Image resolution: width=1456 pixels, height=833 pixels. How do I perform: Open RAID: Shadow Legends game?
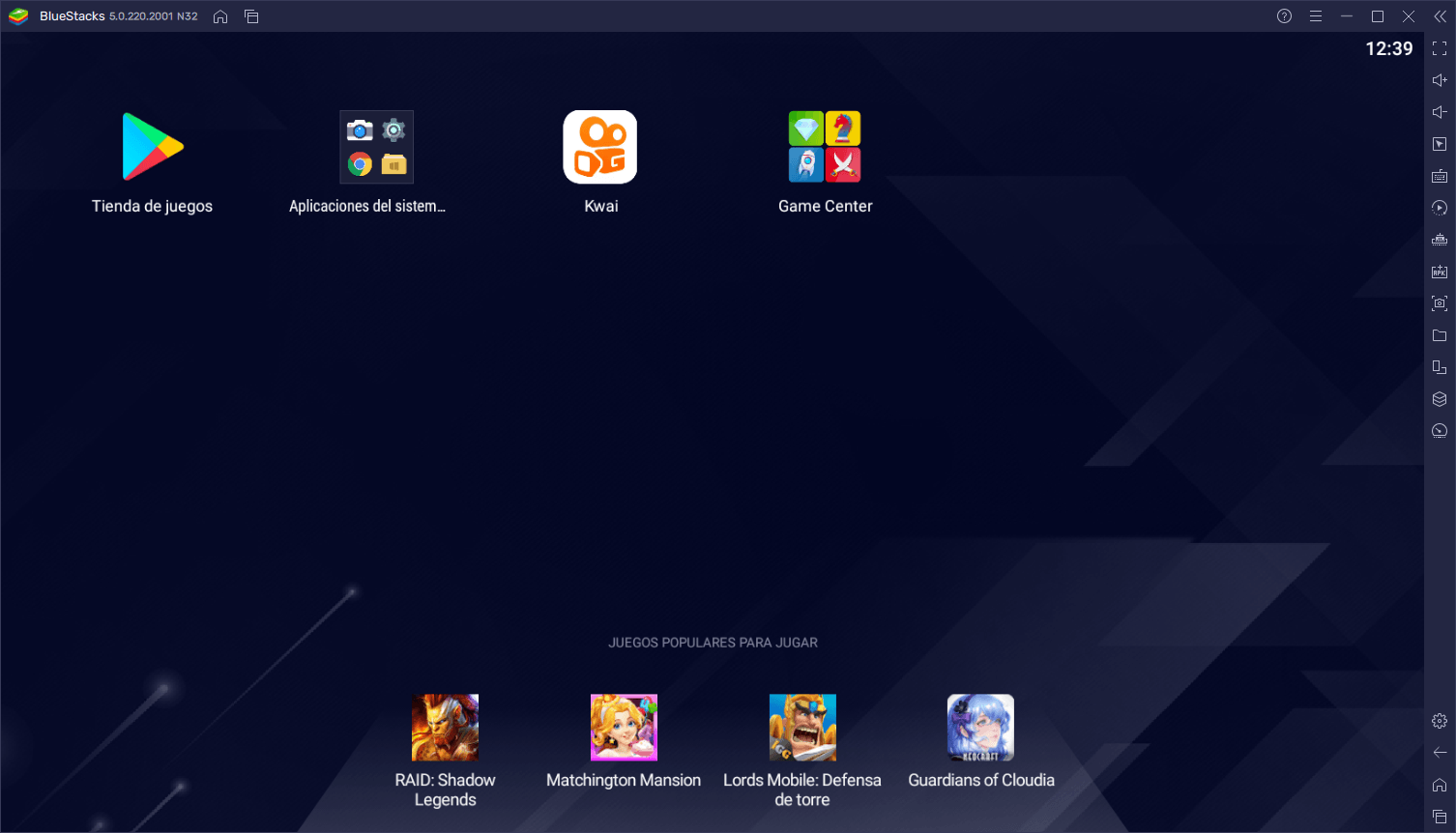(x=445, y=728)
